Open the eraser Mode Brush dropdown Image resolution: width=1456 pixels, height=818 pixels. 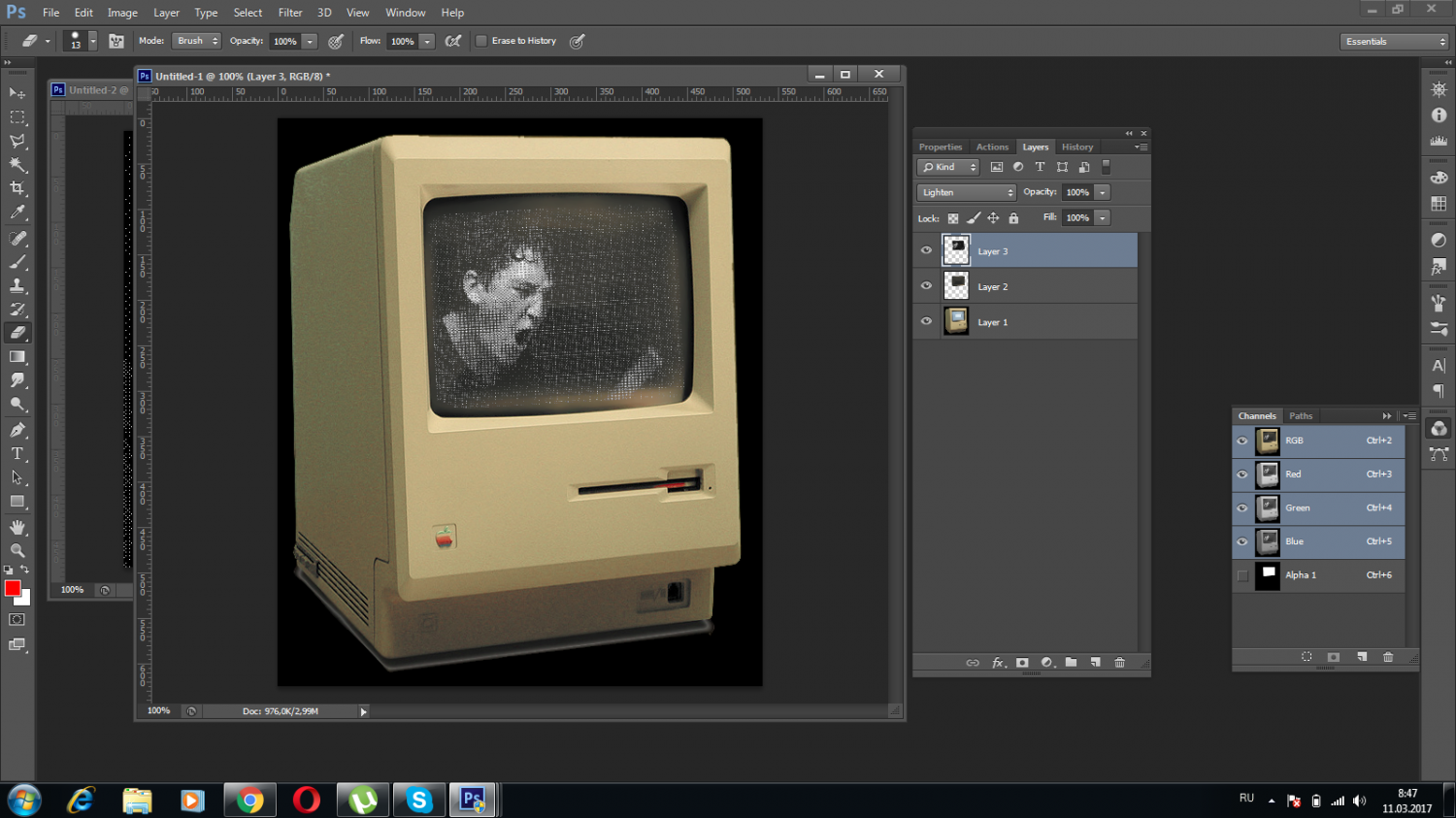point(197,41)
